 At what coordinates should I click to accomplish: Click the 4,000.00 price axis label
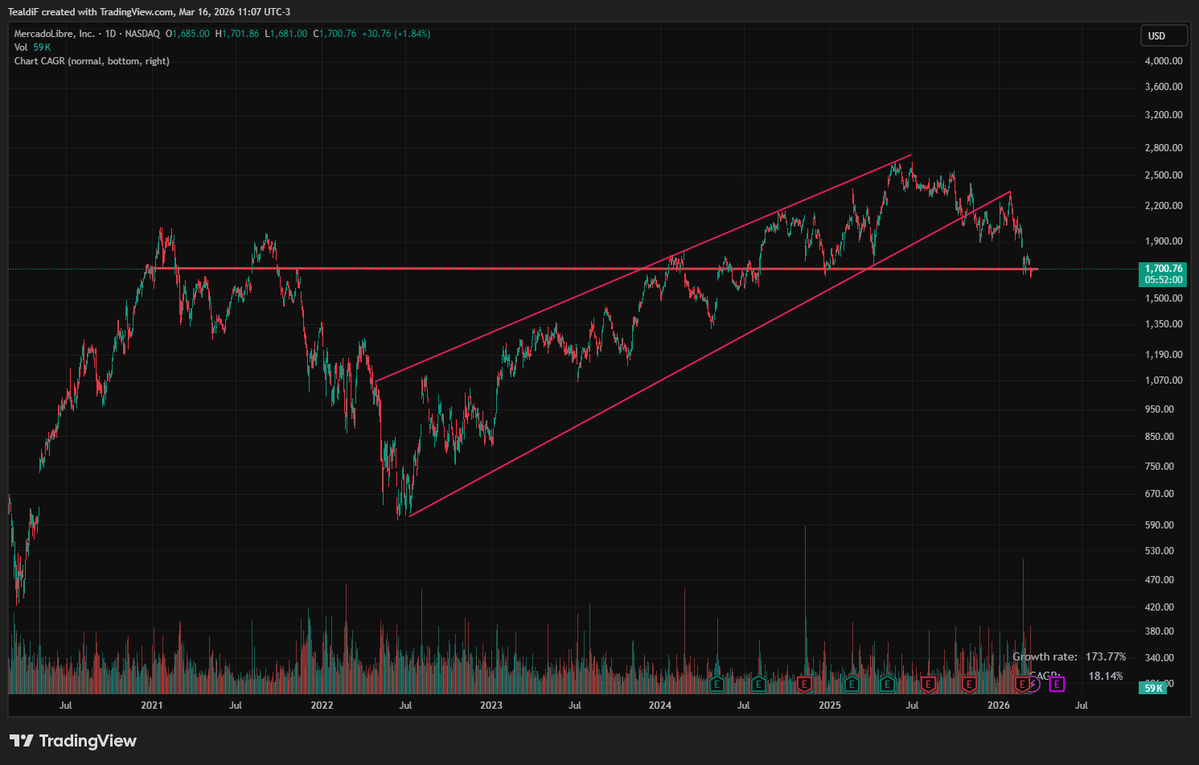[1164, 60]
